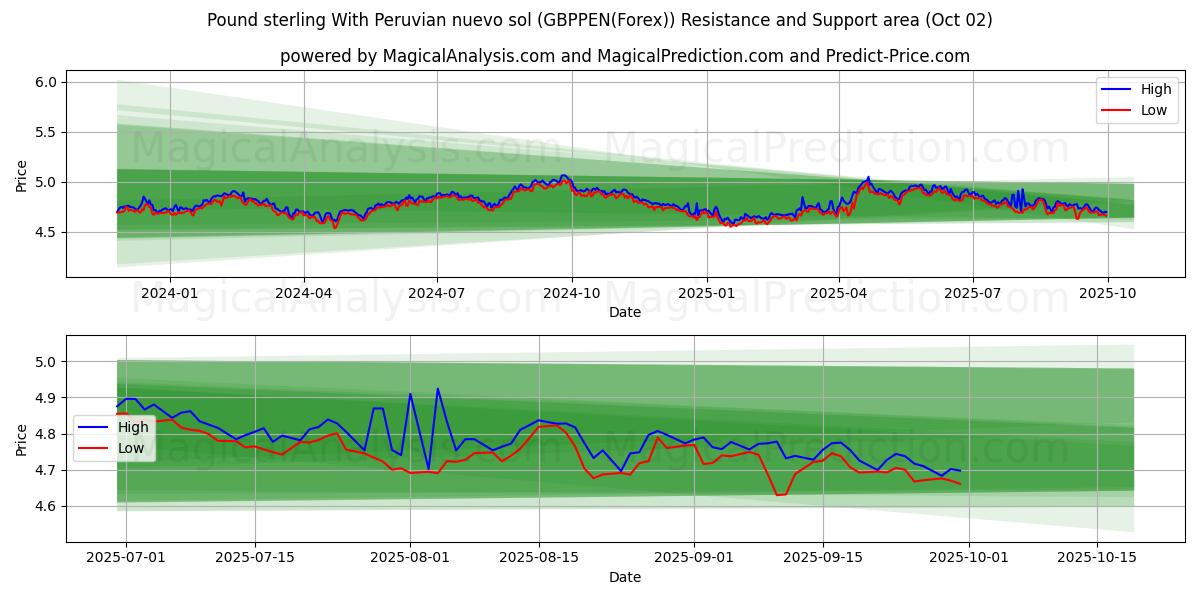The height and width of the screenshot is (600, 1200).
Task: Click the Date x-axis label of top chart
Action: tap(624, 312)
